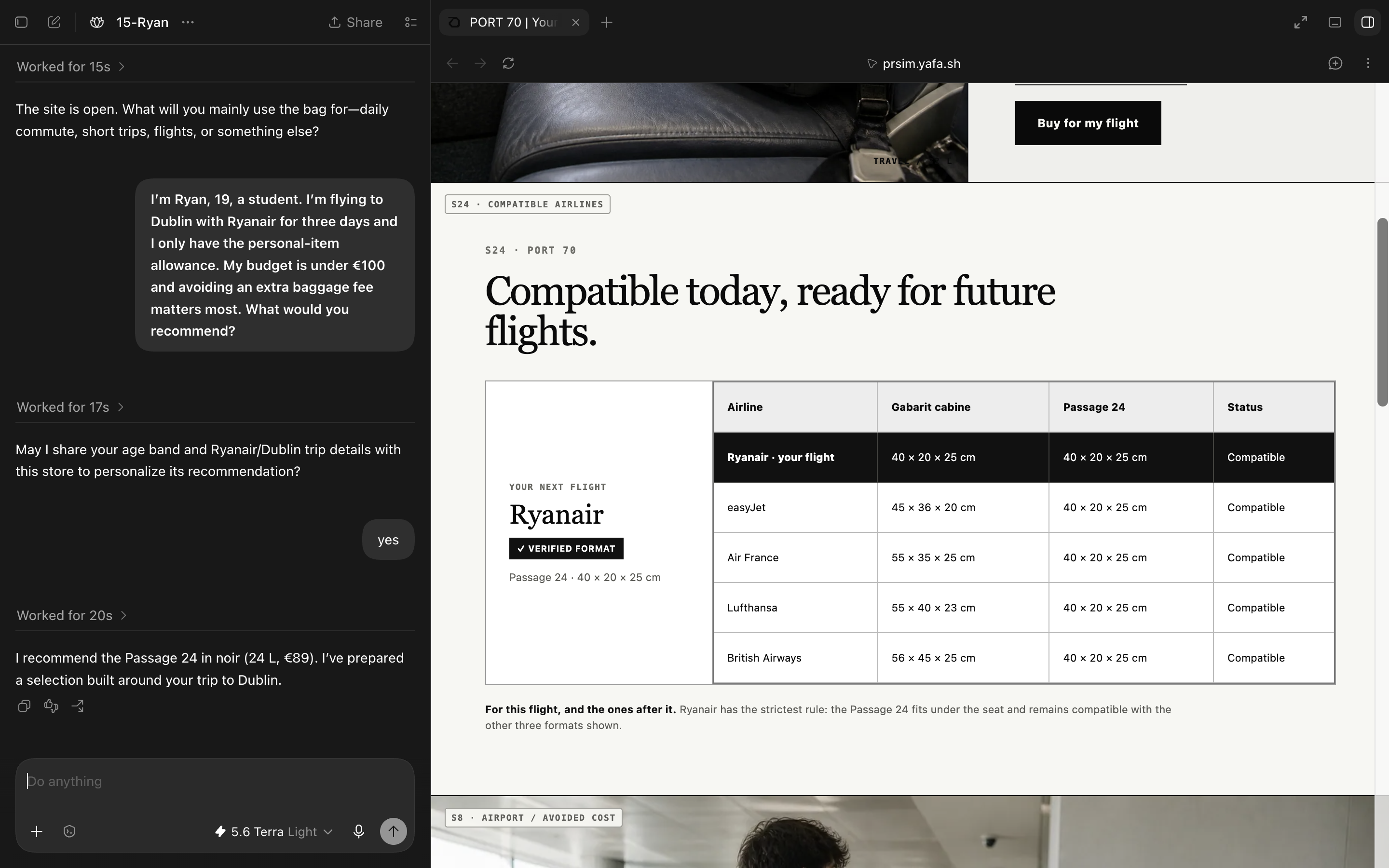Click the '55 × 35 × 25 cm' cell
This screenshot has height=868, width=1389.
pyautogui.click(x=963, y=557)
